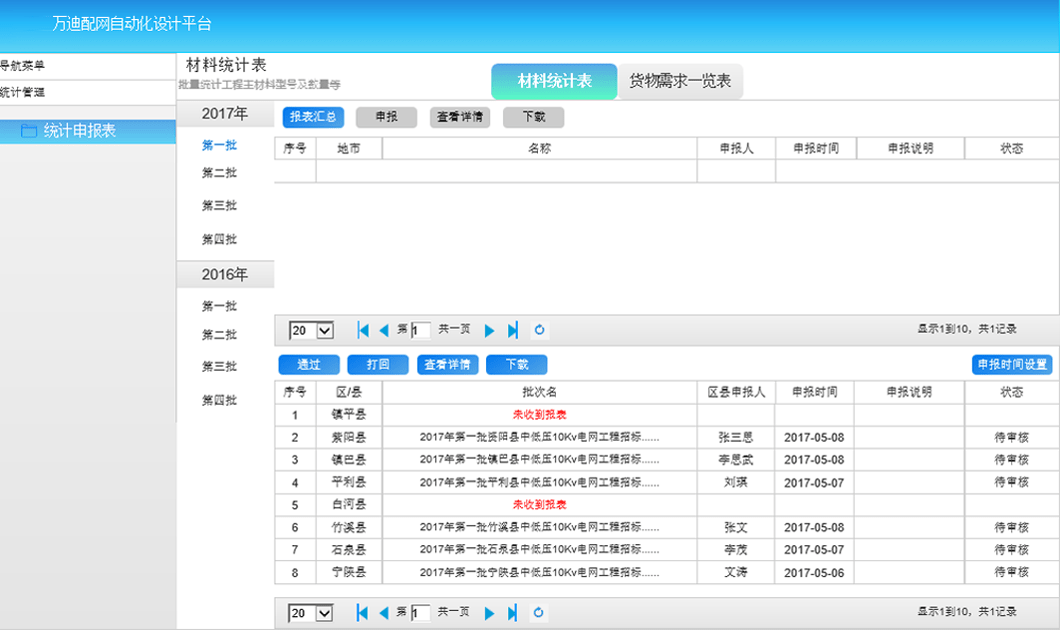Click the 紫阳县 cell

pos(349,437)
